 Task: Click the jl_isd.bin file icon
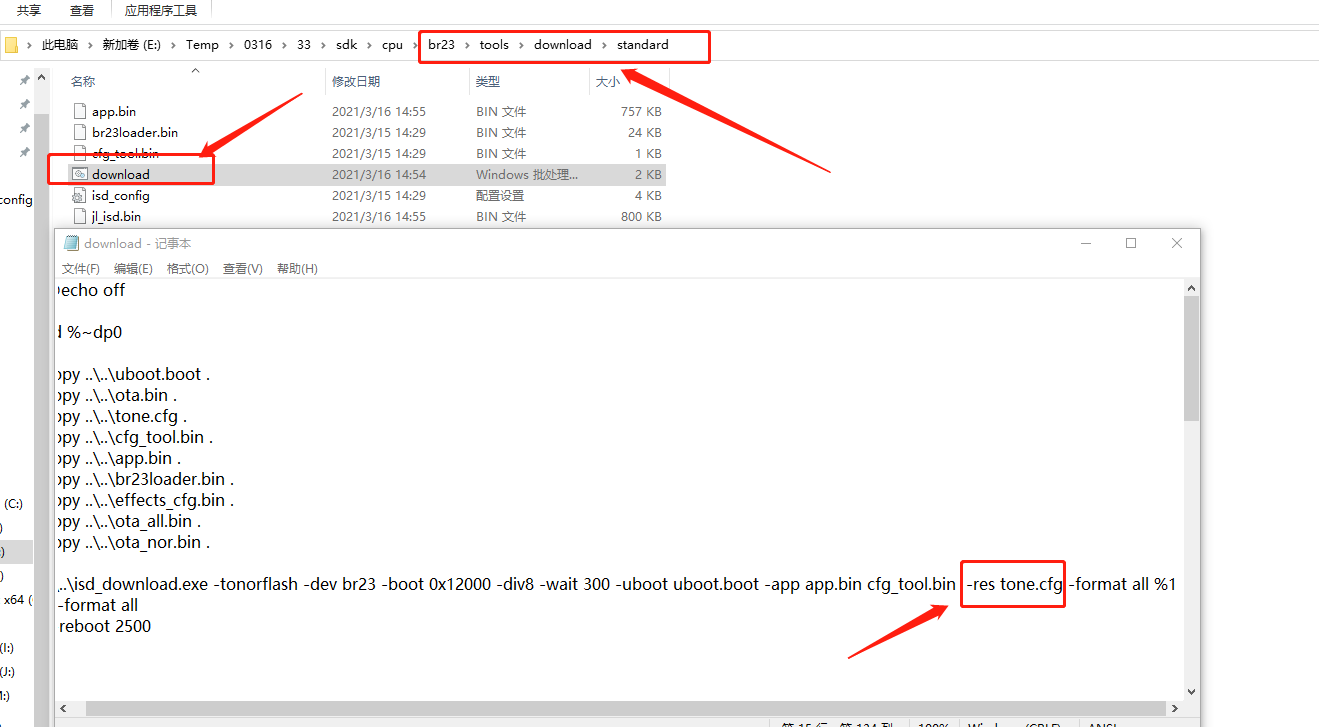(80, 216)
